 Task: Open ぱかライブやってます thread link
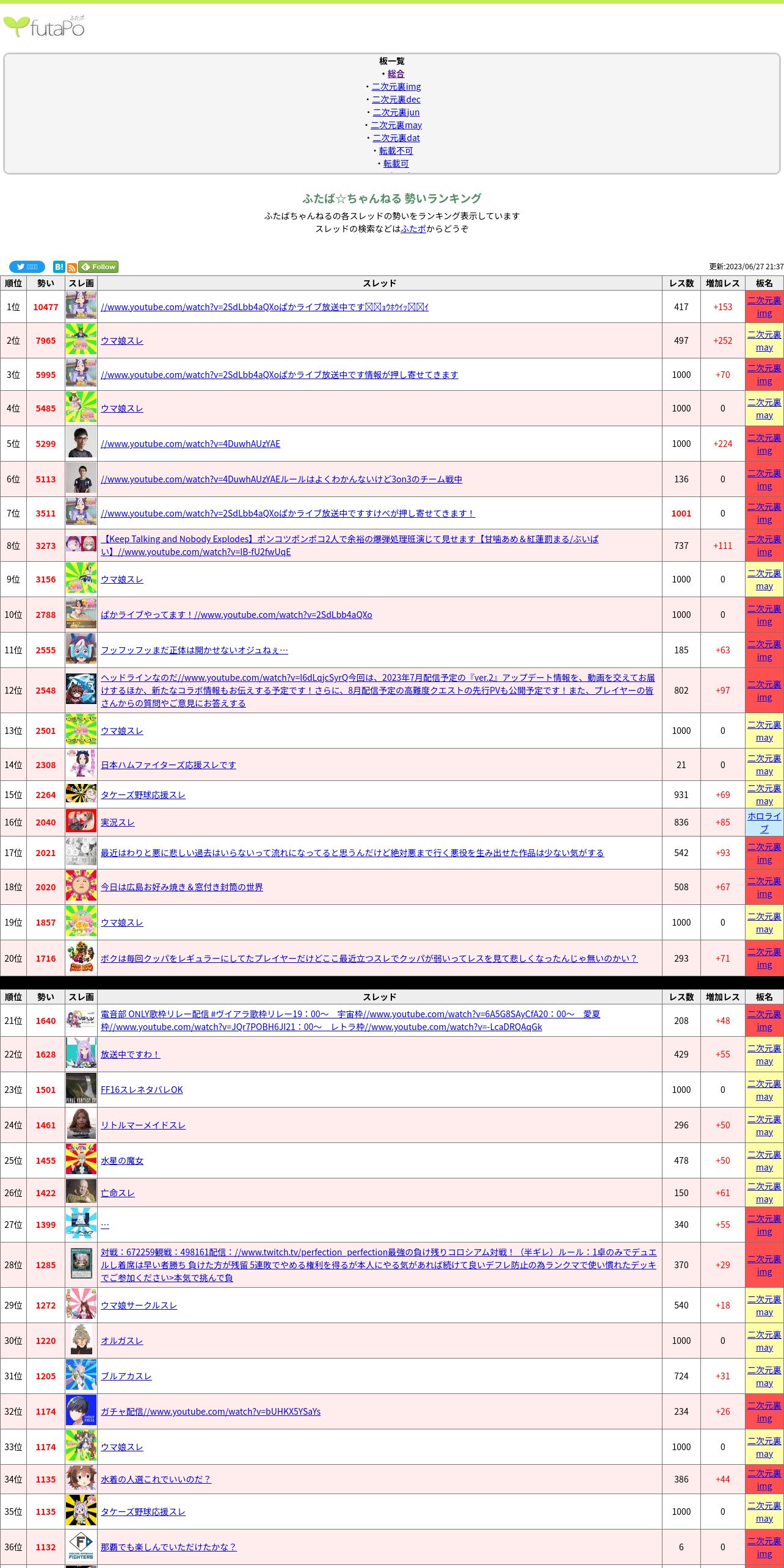(236, 615)
